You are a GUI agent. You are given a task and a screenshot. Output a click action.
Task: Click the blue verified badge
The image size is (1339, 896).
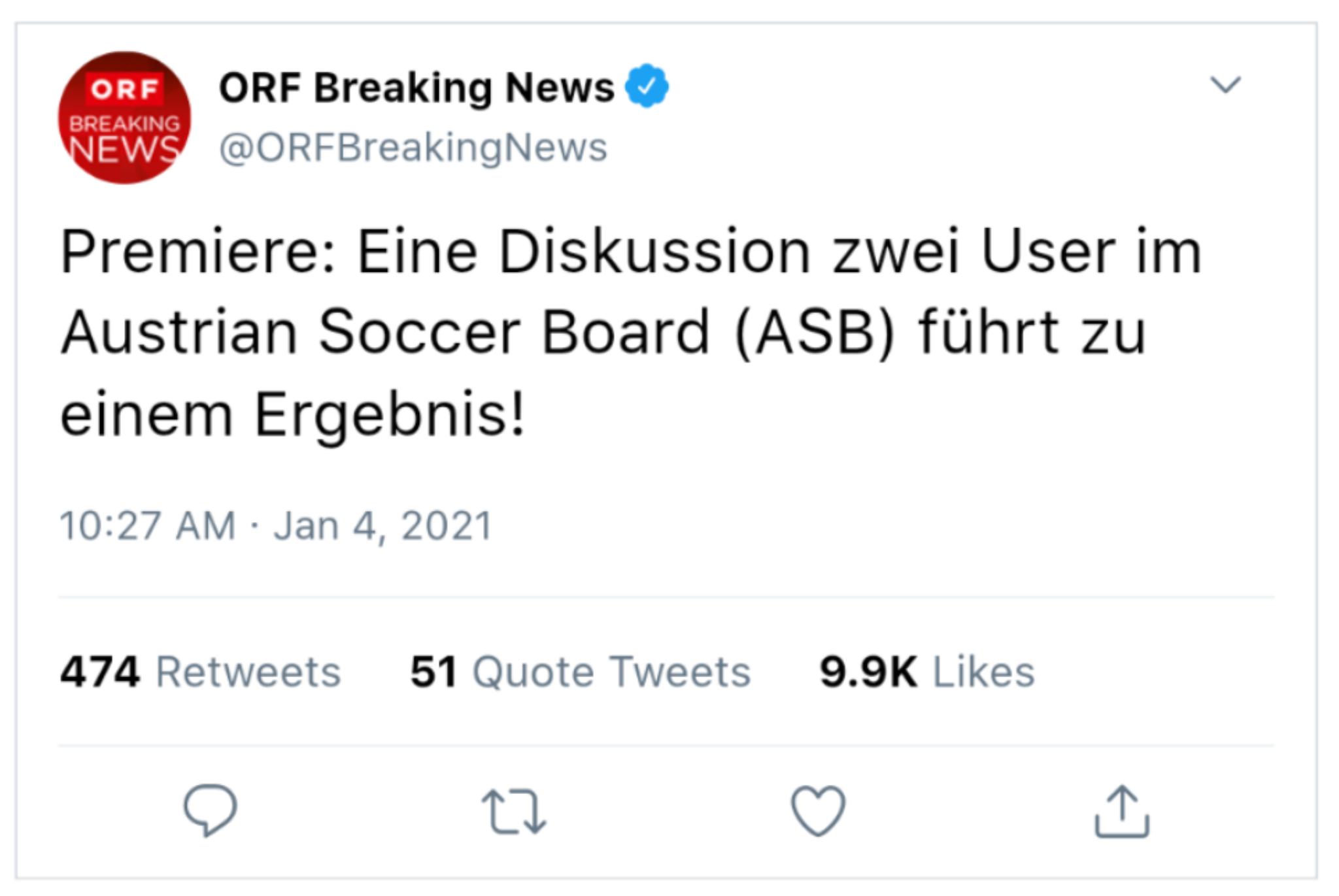click(647, 86)
